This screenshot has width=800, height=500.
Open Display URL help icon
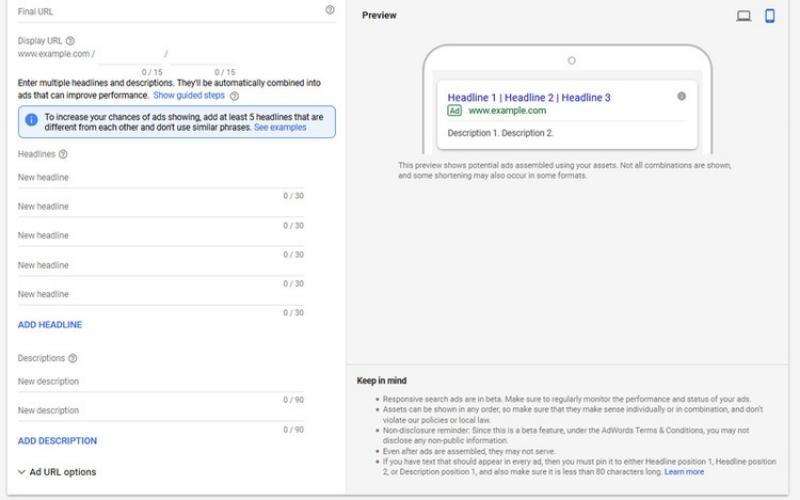(70, 41)
